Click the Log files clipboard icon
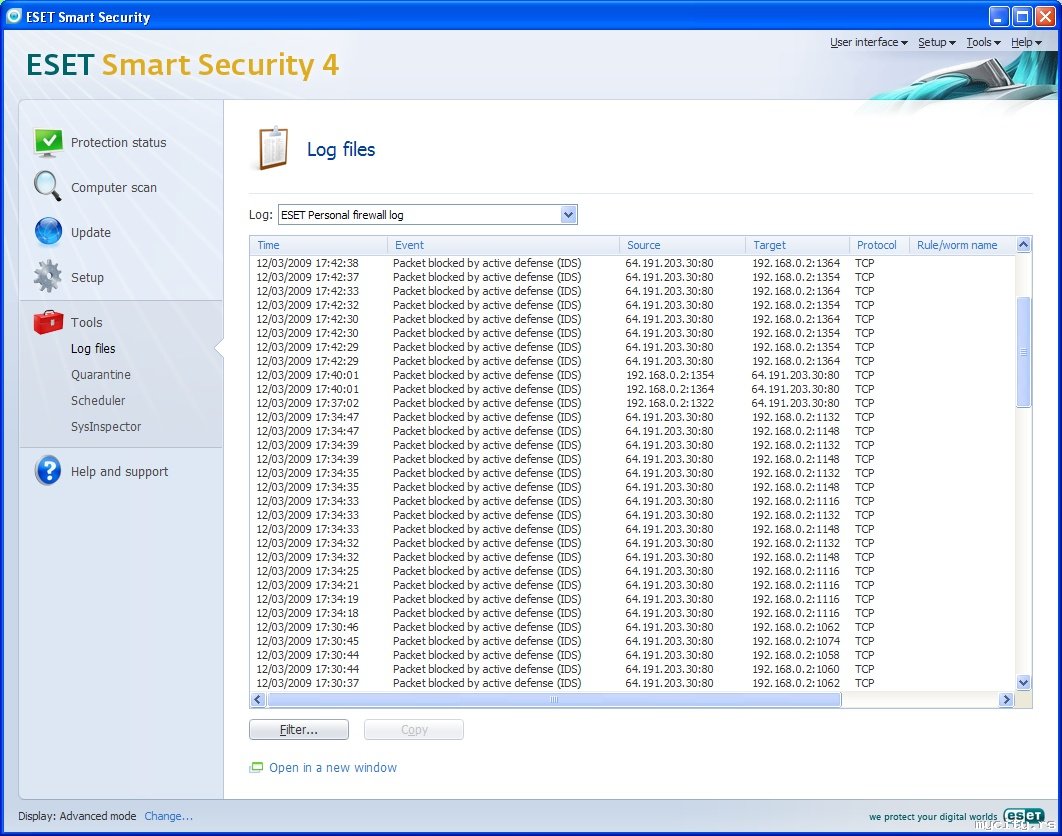The width and height of the screenshot is (1062, 836). point(273,148)
